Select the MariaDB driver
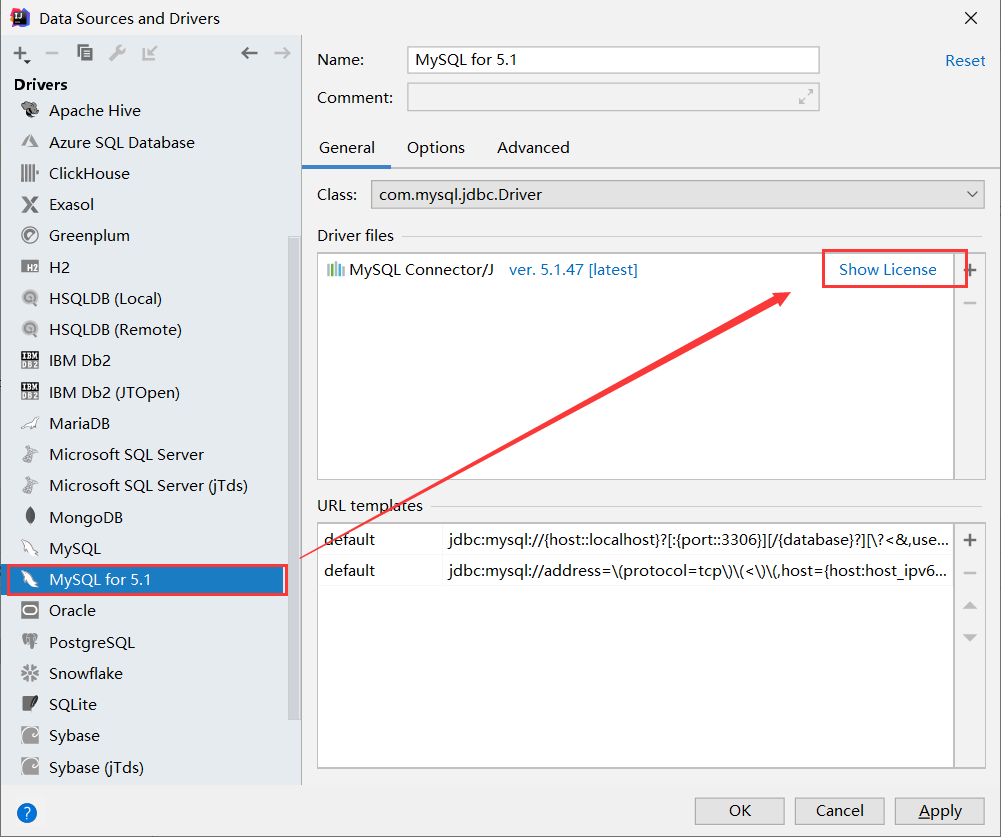 (x=144, y=424)
